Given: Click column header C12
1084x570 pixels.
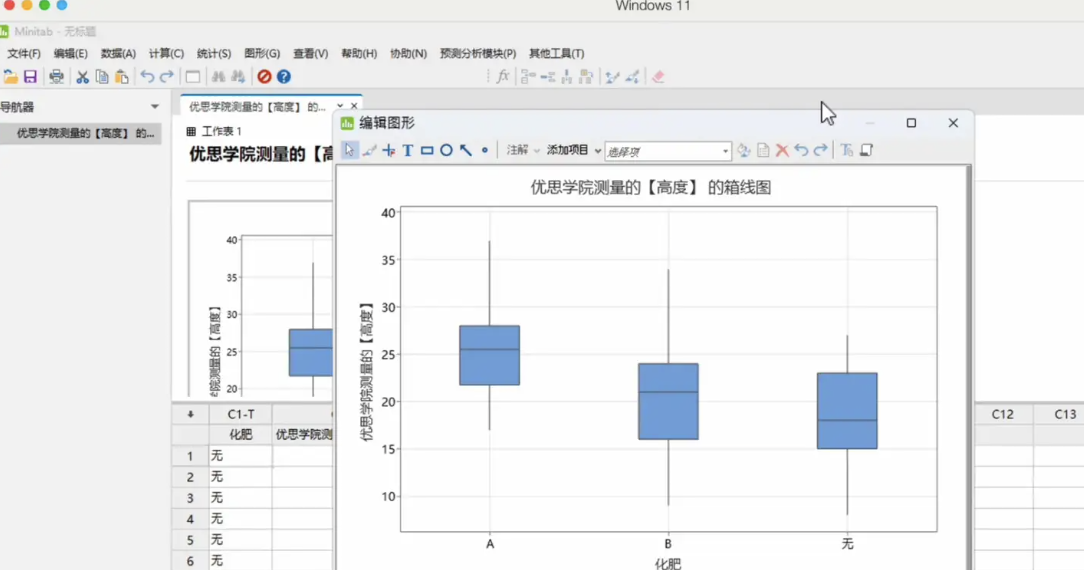Looking at the screenshot, I should (1002, 414).
